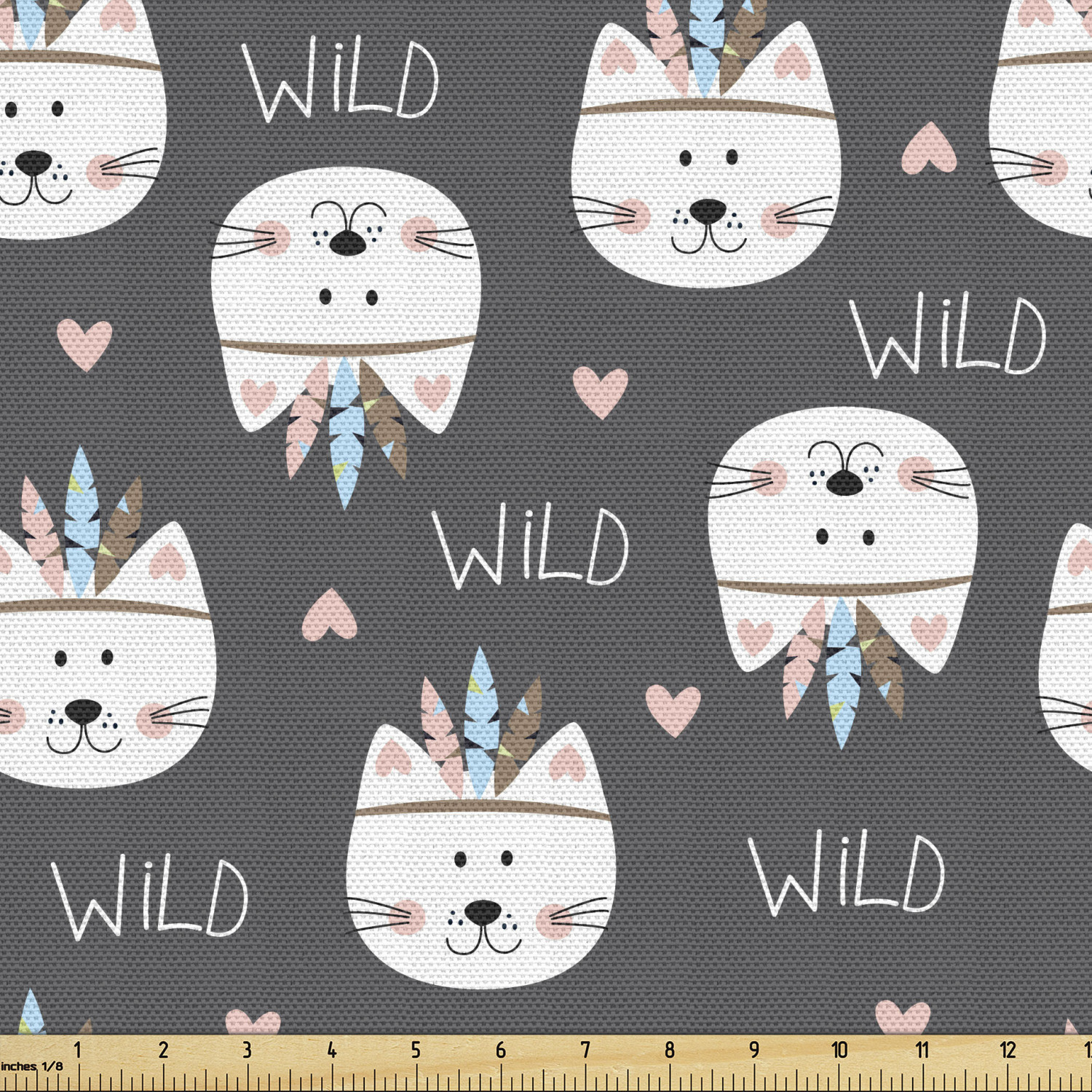Select the WILD text in the bottom-left area

(x=150, y=896)
